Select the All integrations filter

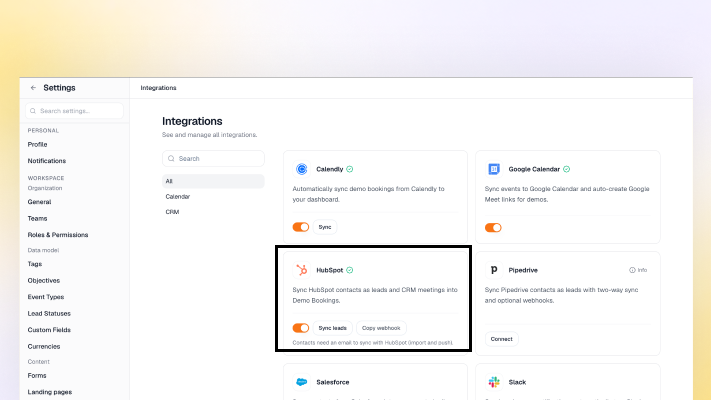[x=213, y=181]
